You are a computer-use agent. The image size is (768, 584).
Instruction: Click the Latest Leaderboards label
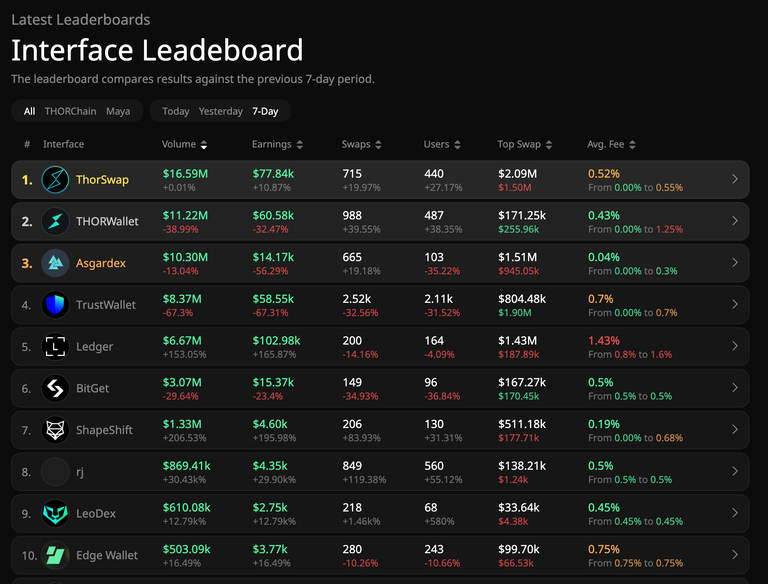point(81,20)
